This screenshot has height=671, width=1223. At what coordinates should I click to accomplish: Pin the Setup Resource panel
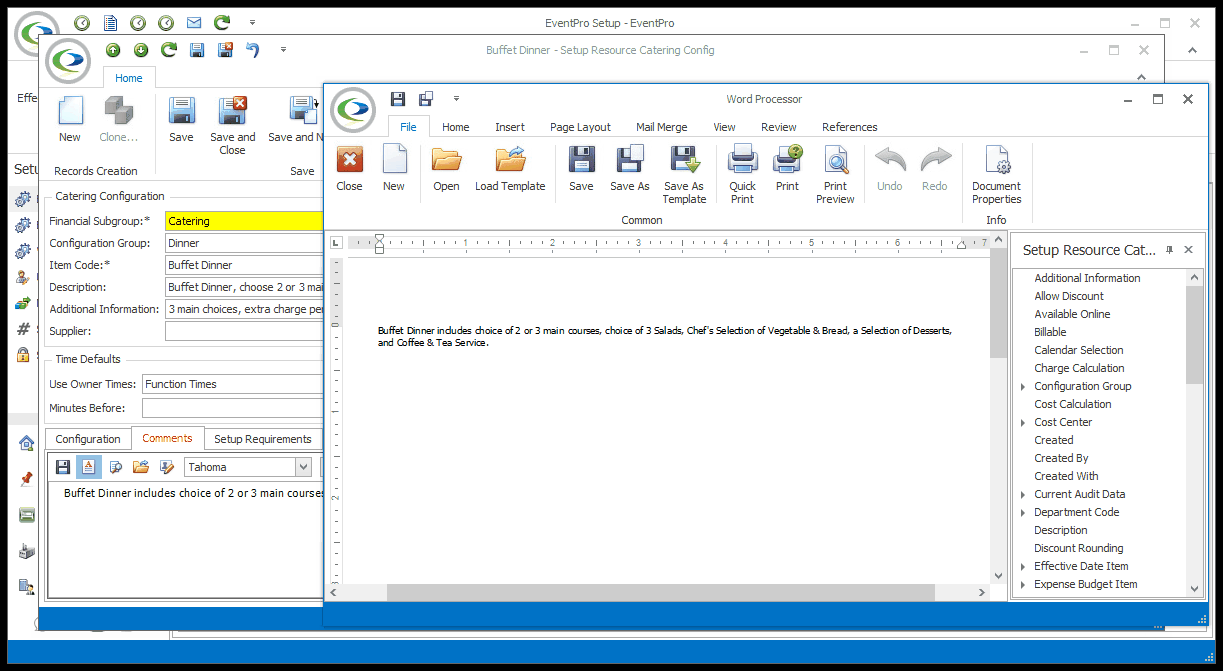pyautogui.click(x=1170, y=250)
